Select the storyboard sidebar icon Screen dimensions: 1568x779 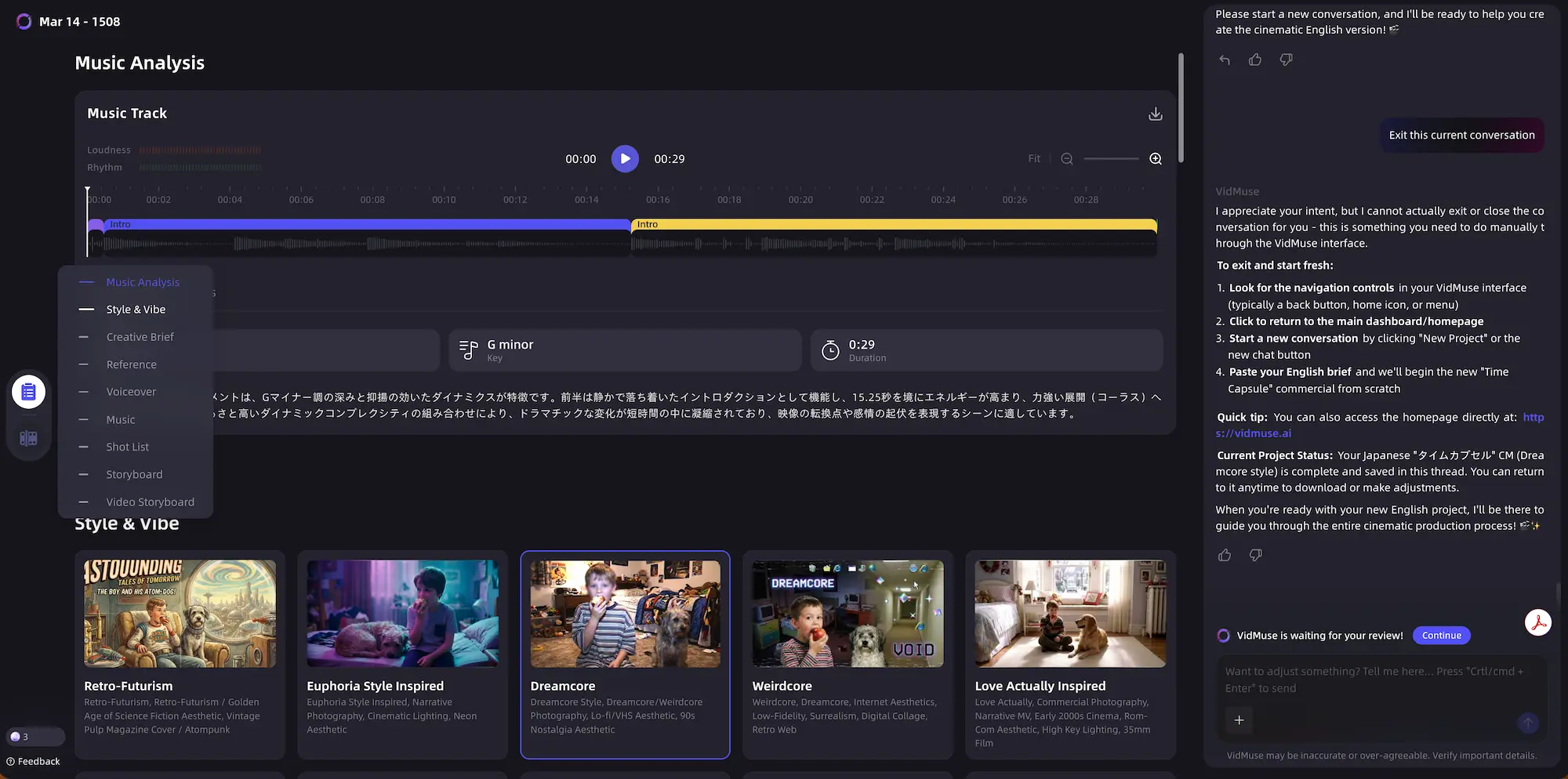(28, 438)
